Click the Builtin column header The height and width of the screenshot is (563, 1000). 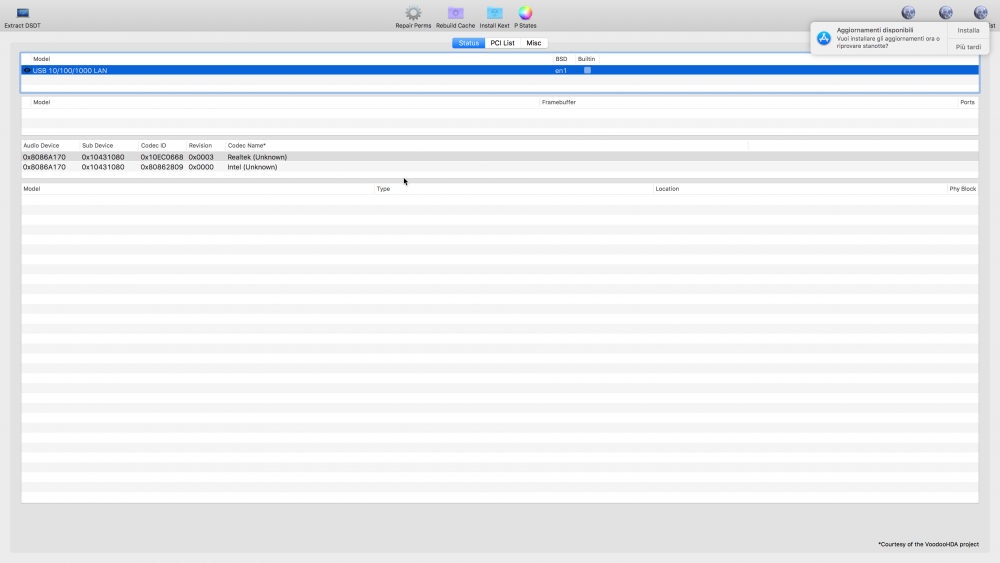pos(586,59)
